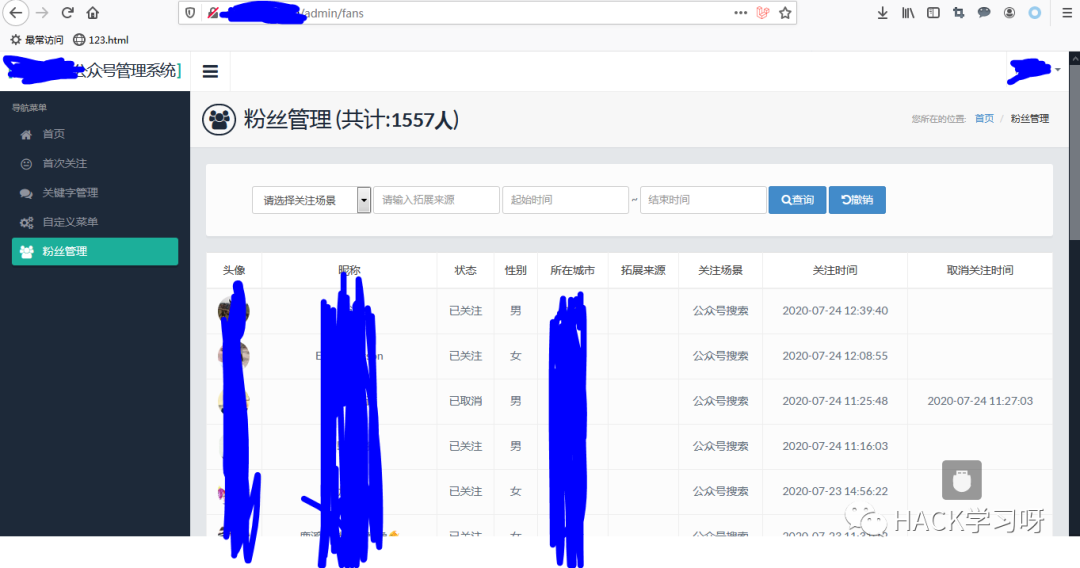
Task: Click the screenshot crop icon
Action: click(958, 12)
